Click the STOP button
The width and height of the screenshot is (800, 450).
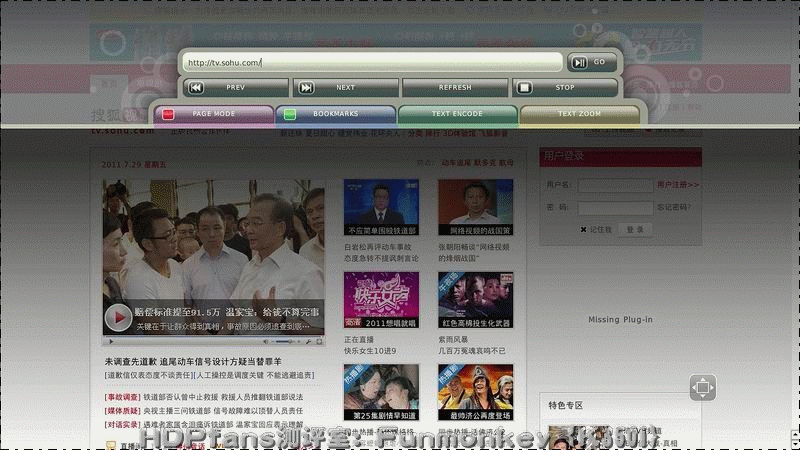[565, 88]
